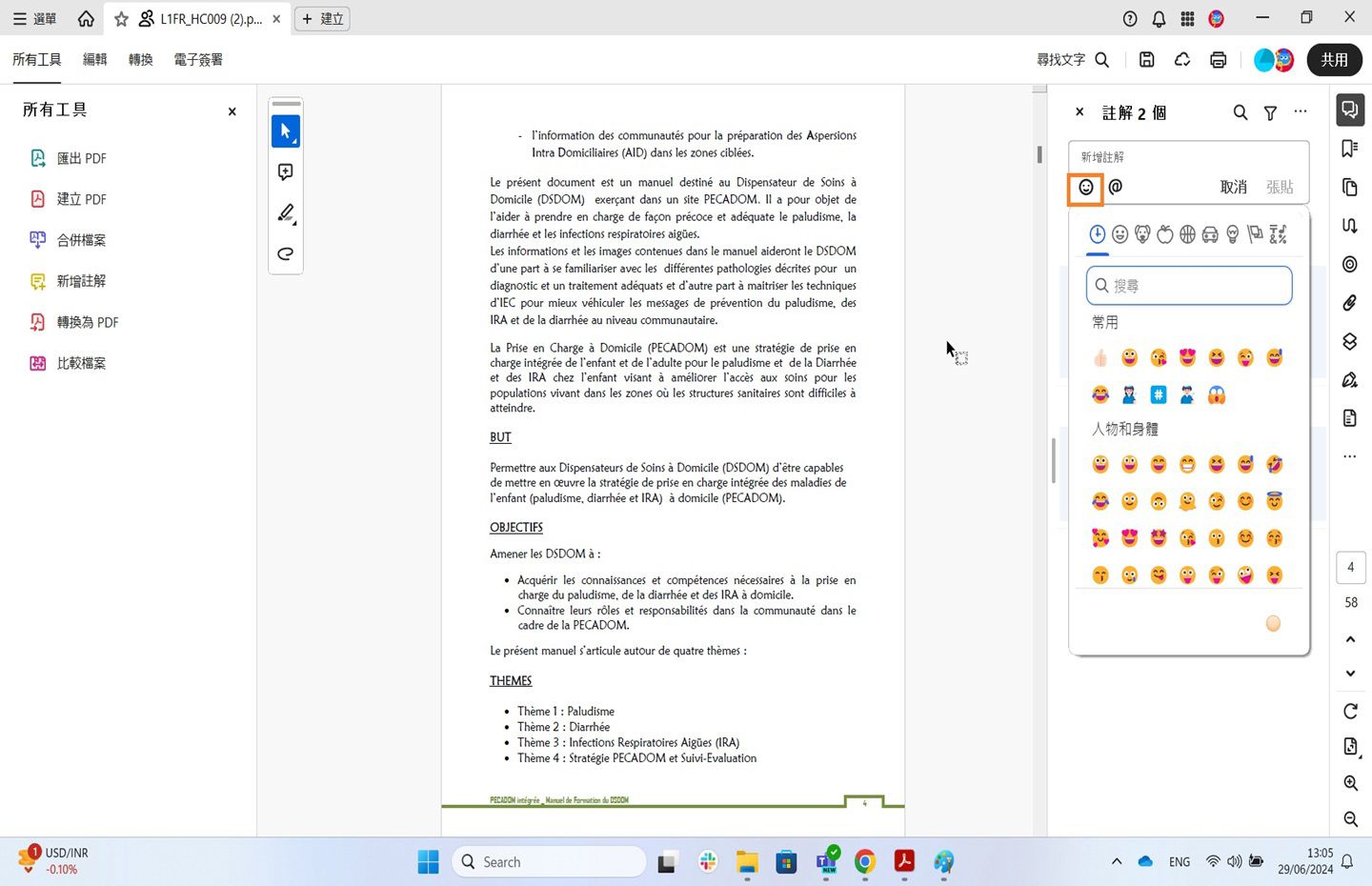
Task: Switch to the 所有工具 tab
Action: point(37,59)
